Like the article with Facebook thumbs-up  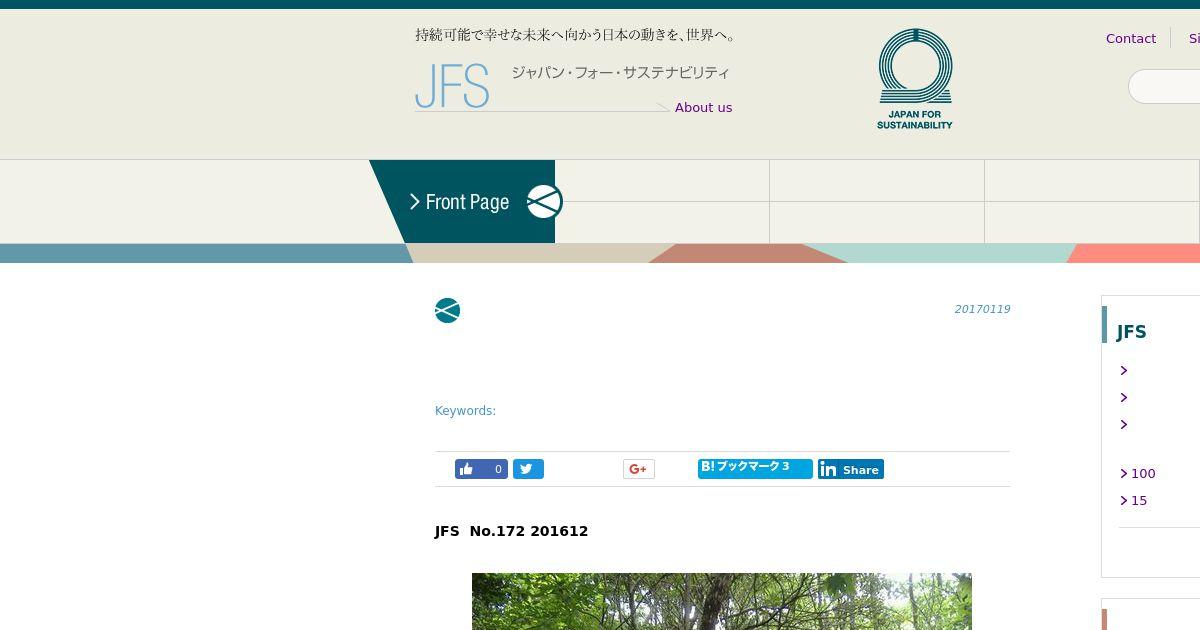click(481, 469)
